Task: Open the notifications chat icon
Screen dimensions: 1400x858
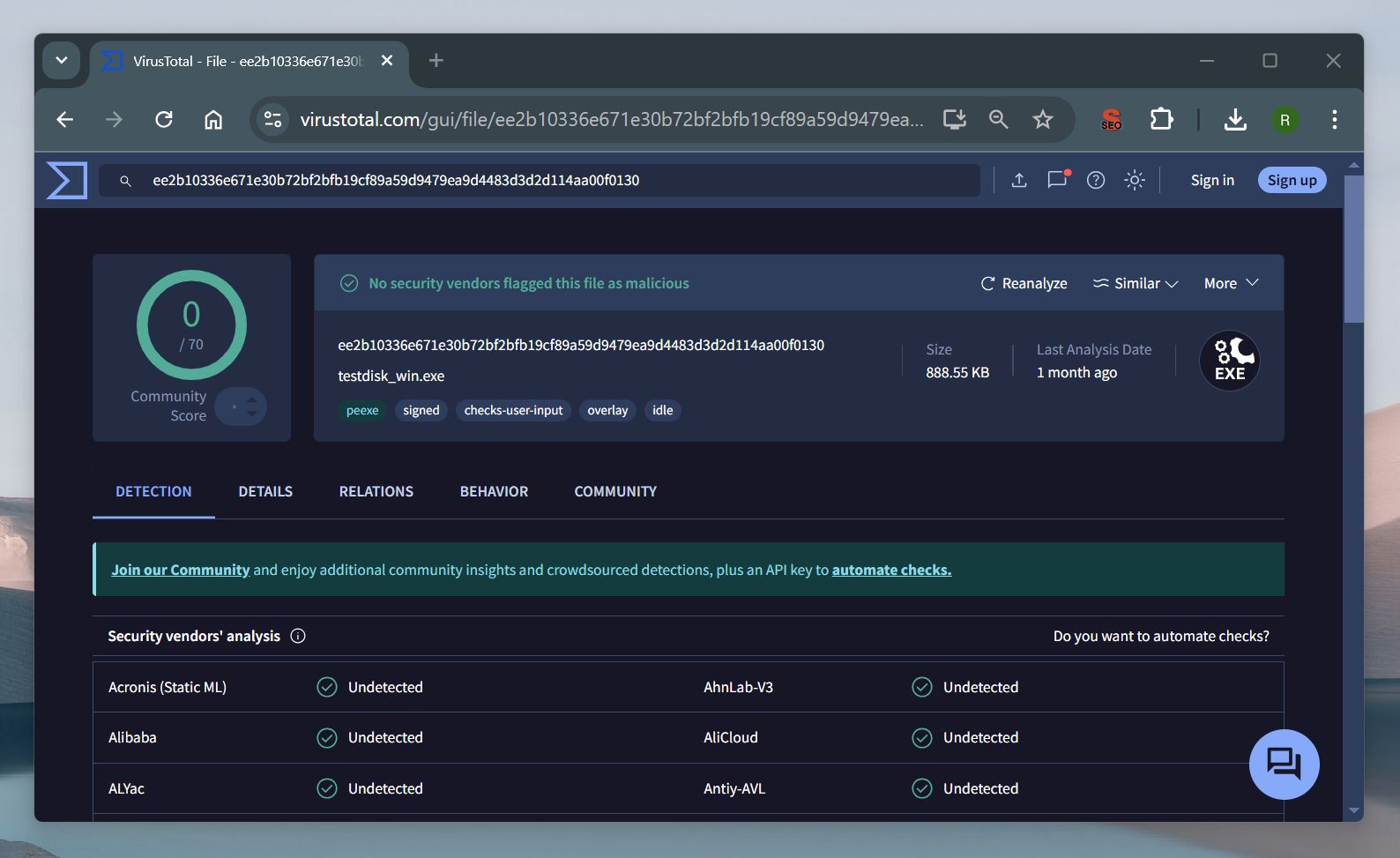Action: (x=1057, y=180)
